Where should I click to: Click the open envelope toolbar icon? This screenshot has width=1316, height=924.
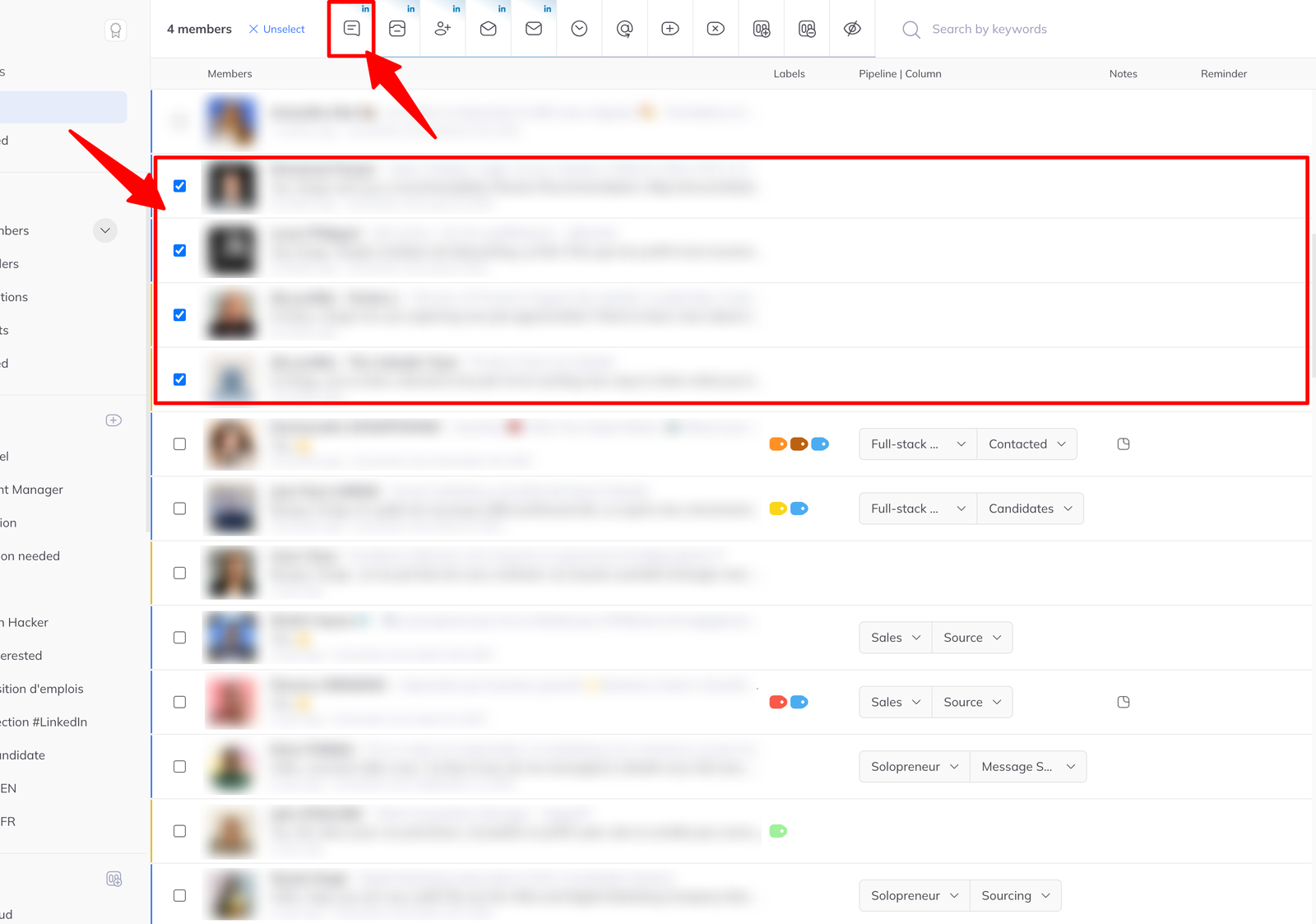pyautogui.click(x=489, y=29)
